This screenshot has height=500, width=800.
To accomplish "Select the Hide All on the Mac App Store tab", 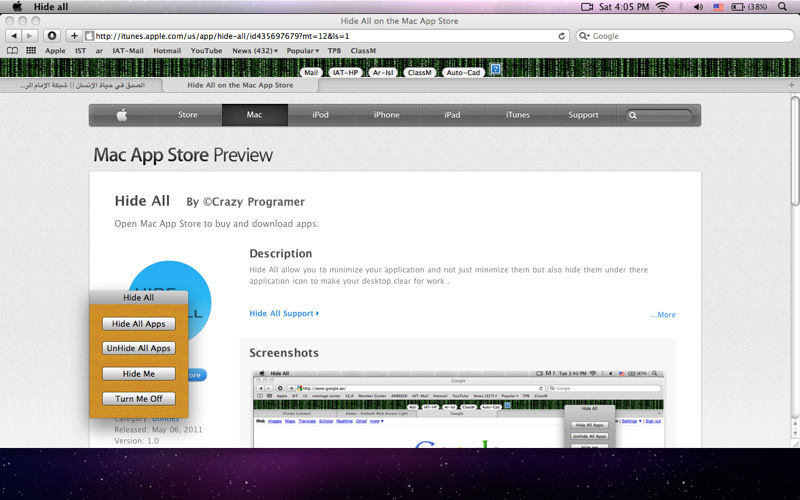I will pyautogui.click(x=240, y=85).
